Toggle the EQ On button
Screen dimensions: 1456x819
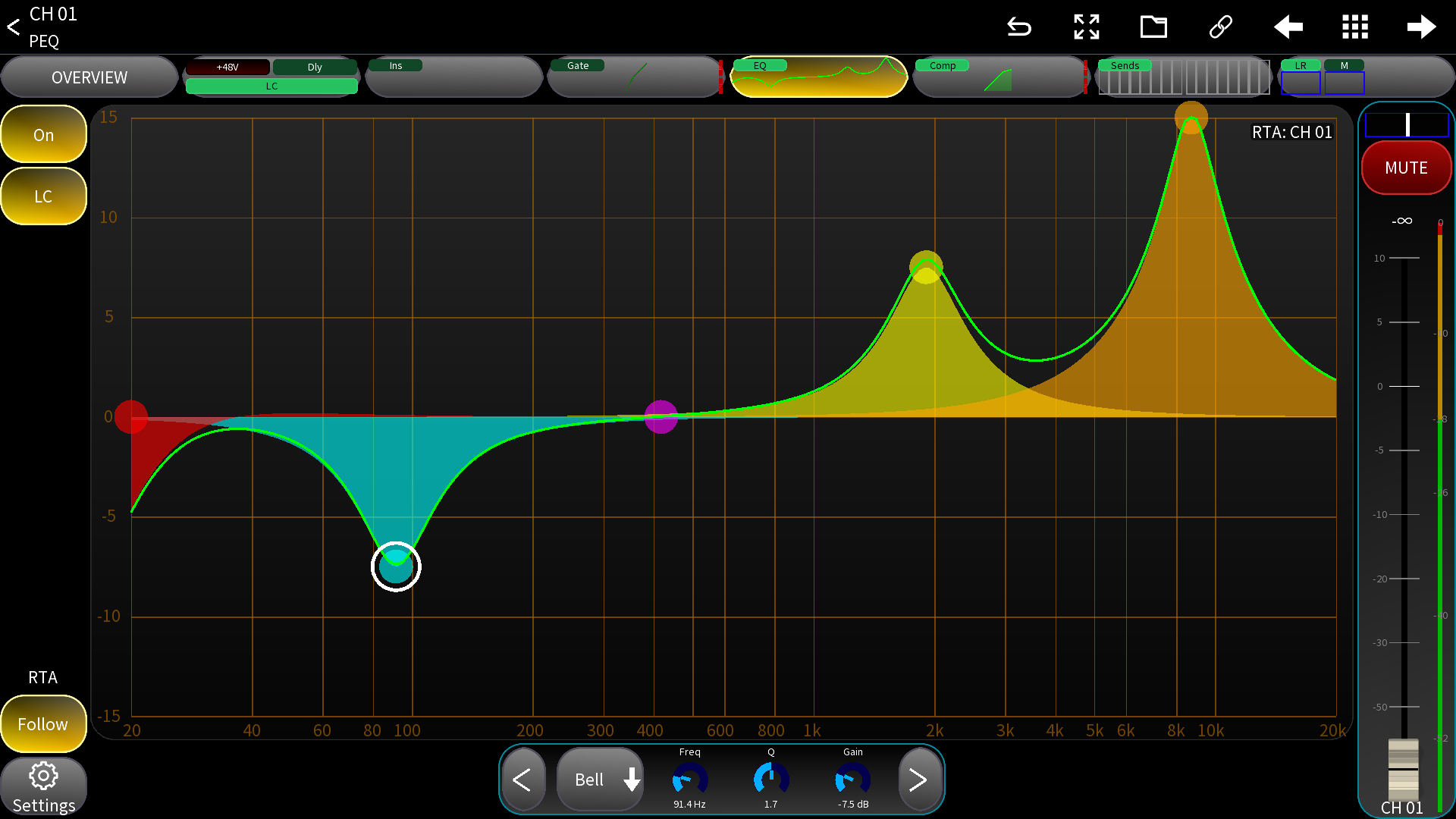point(43,135)
